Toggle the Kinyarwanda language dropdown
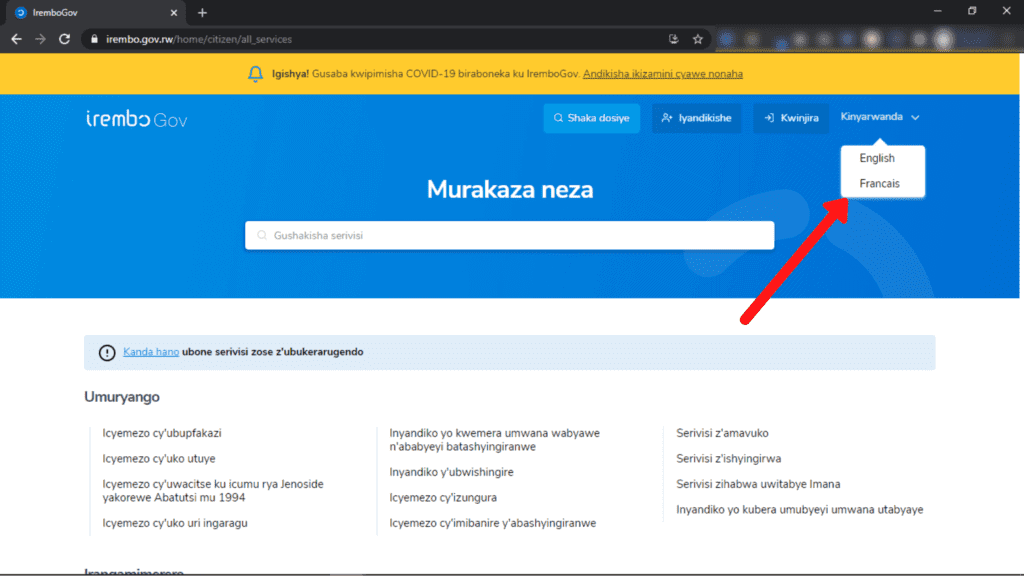Image resolution: width=1024 pixels, height=576 pixels. [x=880, y=117]
